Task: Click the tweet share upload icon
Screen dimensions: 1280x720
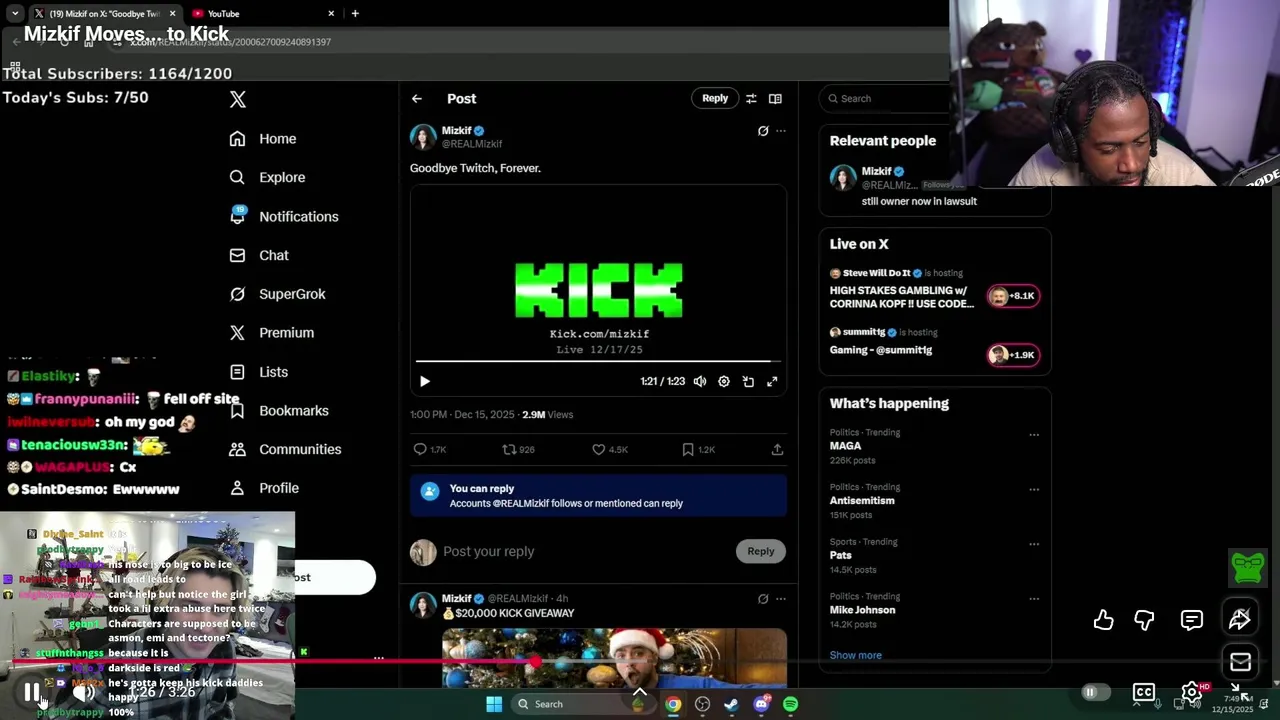Action: (777, 450)
